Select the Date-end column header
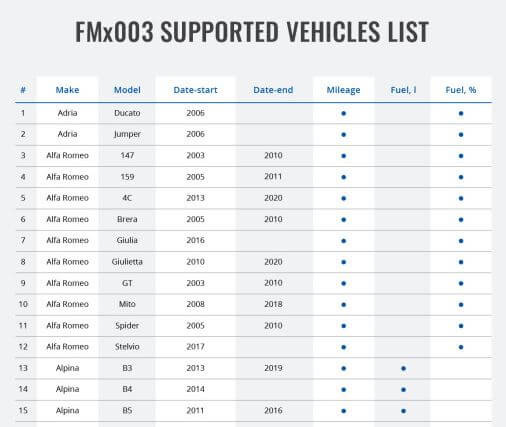 [x=273, y=90]
